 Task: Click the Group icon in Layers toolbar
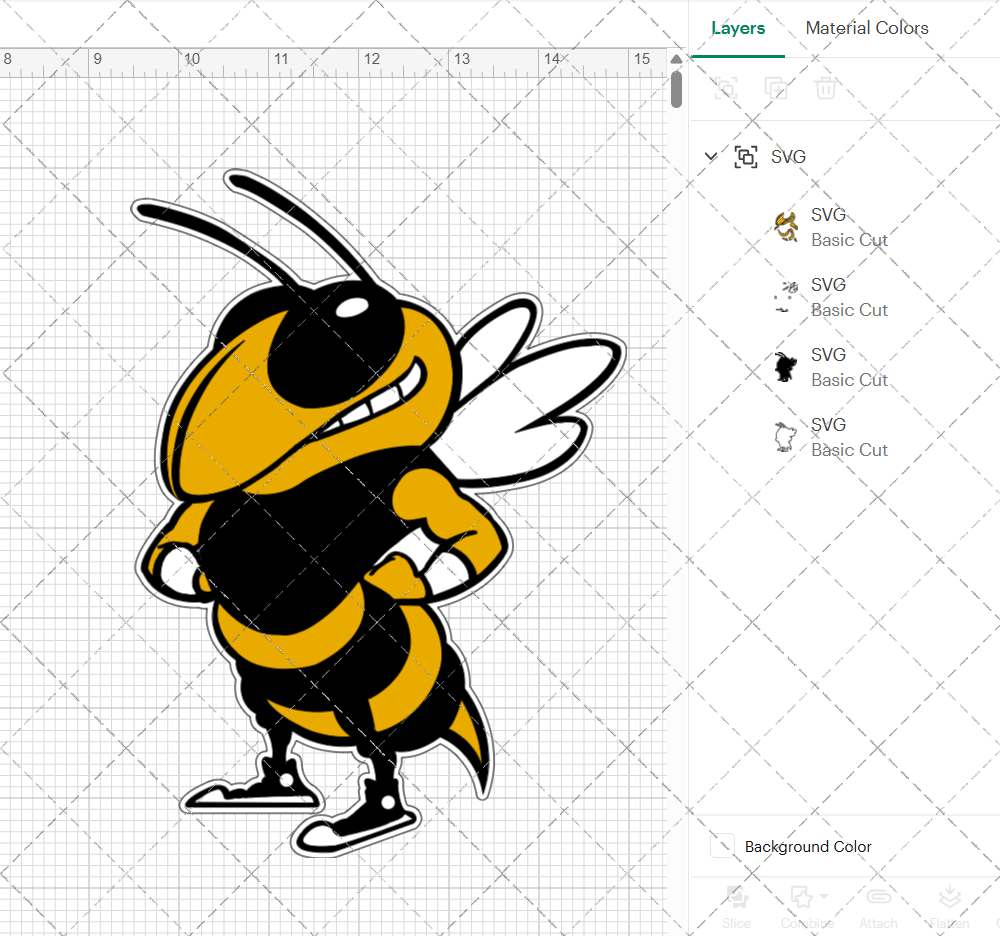tap(726, 88)
